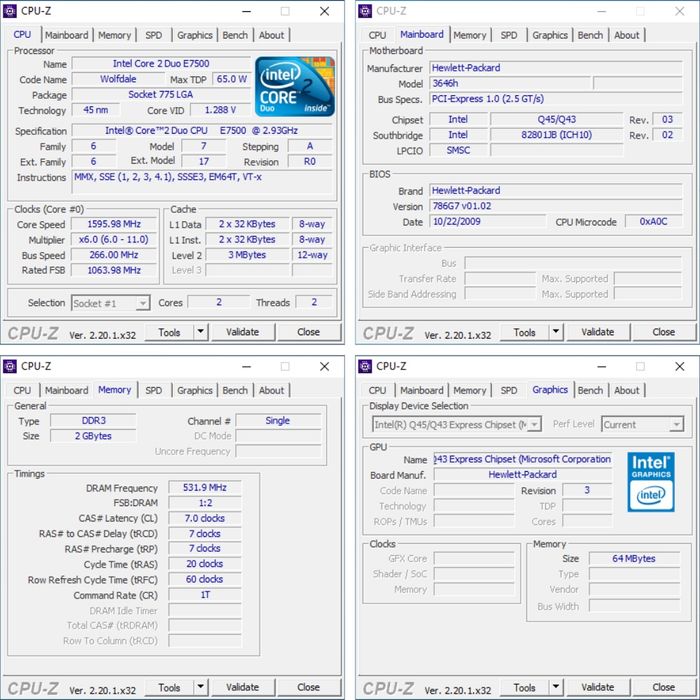Open Tools dropdown arrow in Graphics window
Image resolution: width=700 pixels, height=700 pixels.
tap(556, 687)
